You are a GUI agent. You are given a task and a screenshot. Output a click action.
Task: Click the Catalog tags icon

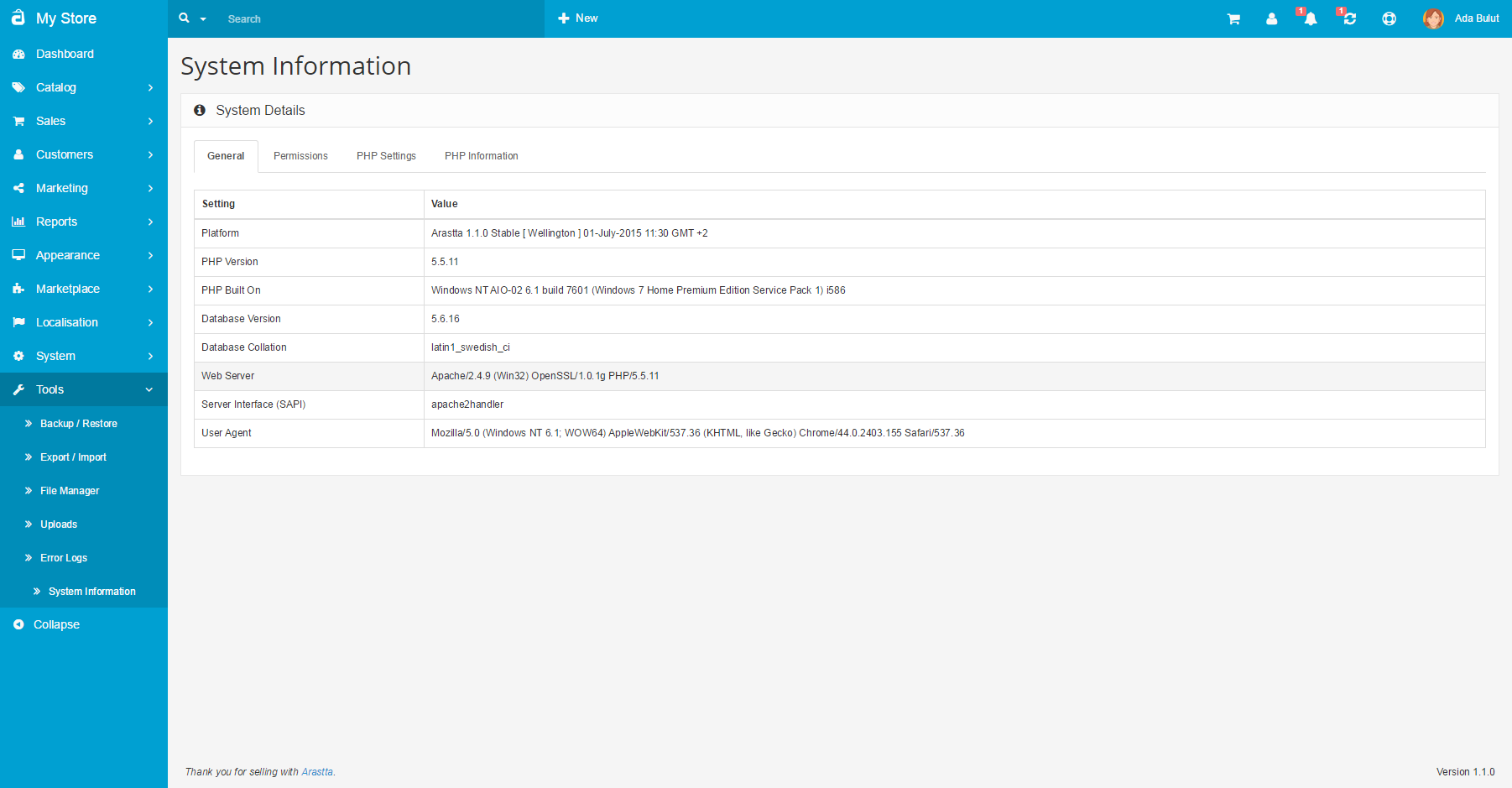[18, 87]
